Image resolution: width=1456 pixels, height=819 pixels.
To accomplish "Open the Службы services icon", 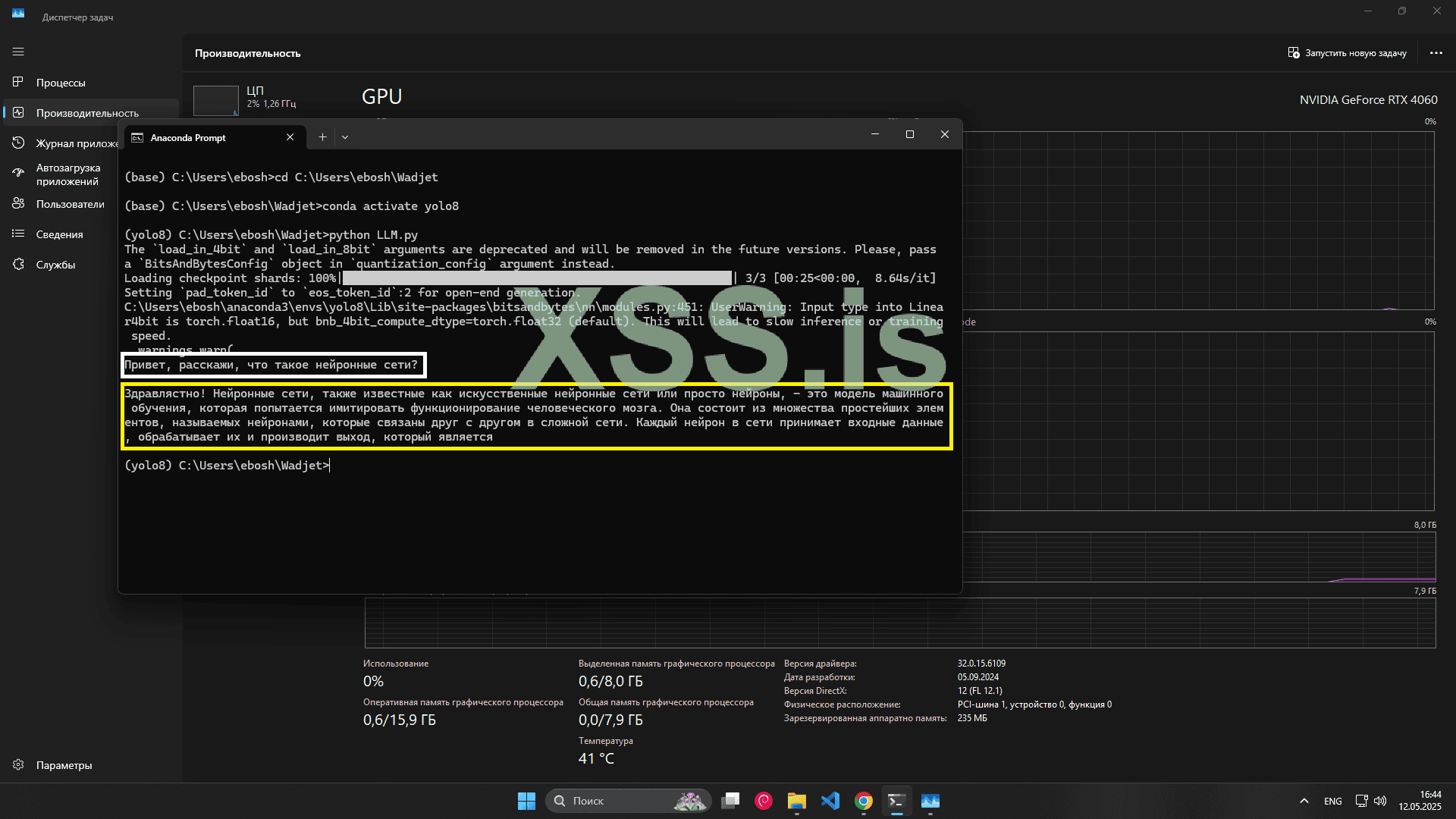I will click(x=18, y=264).
